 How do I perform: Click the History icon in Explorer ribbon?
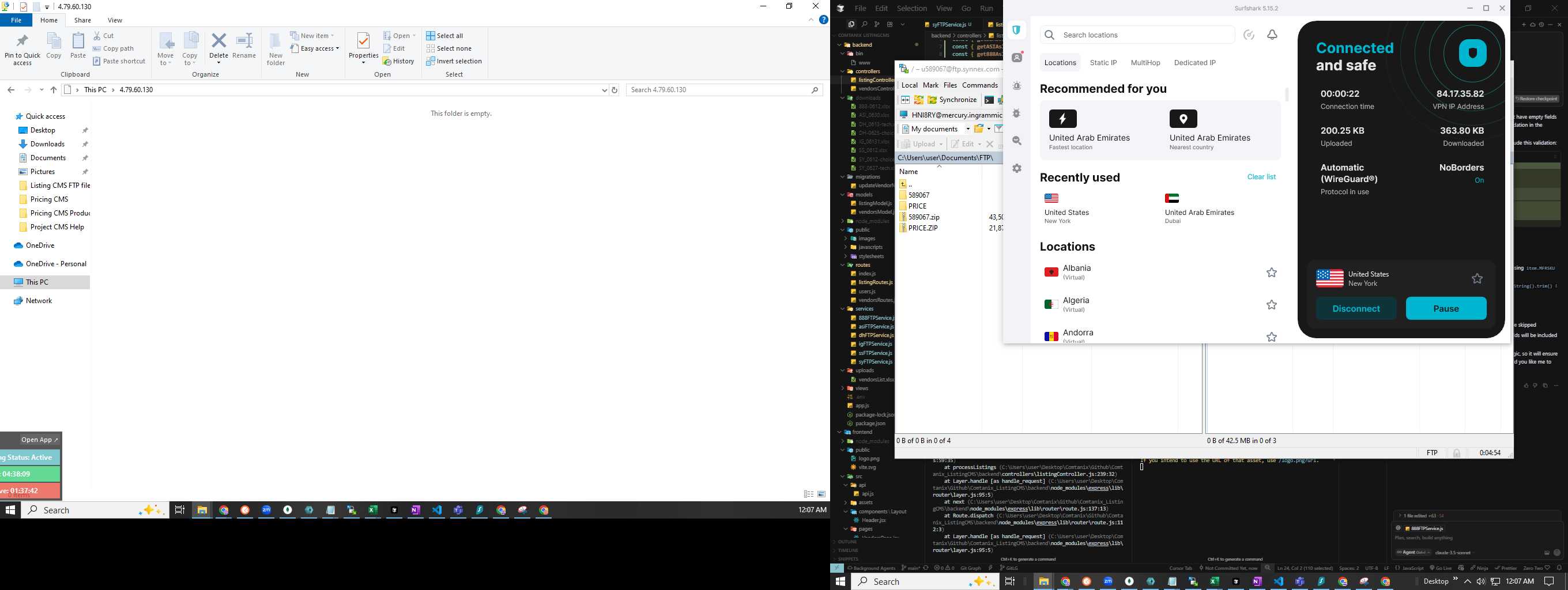coord(399,62)
